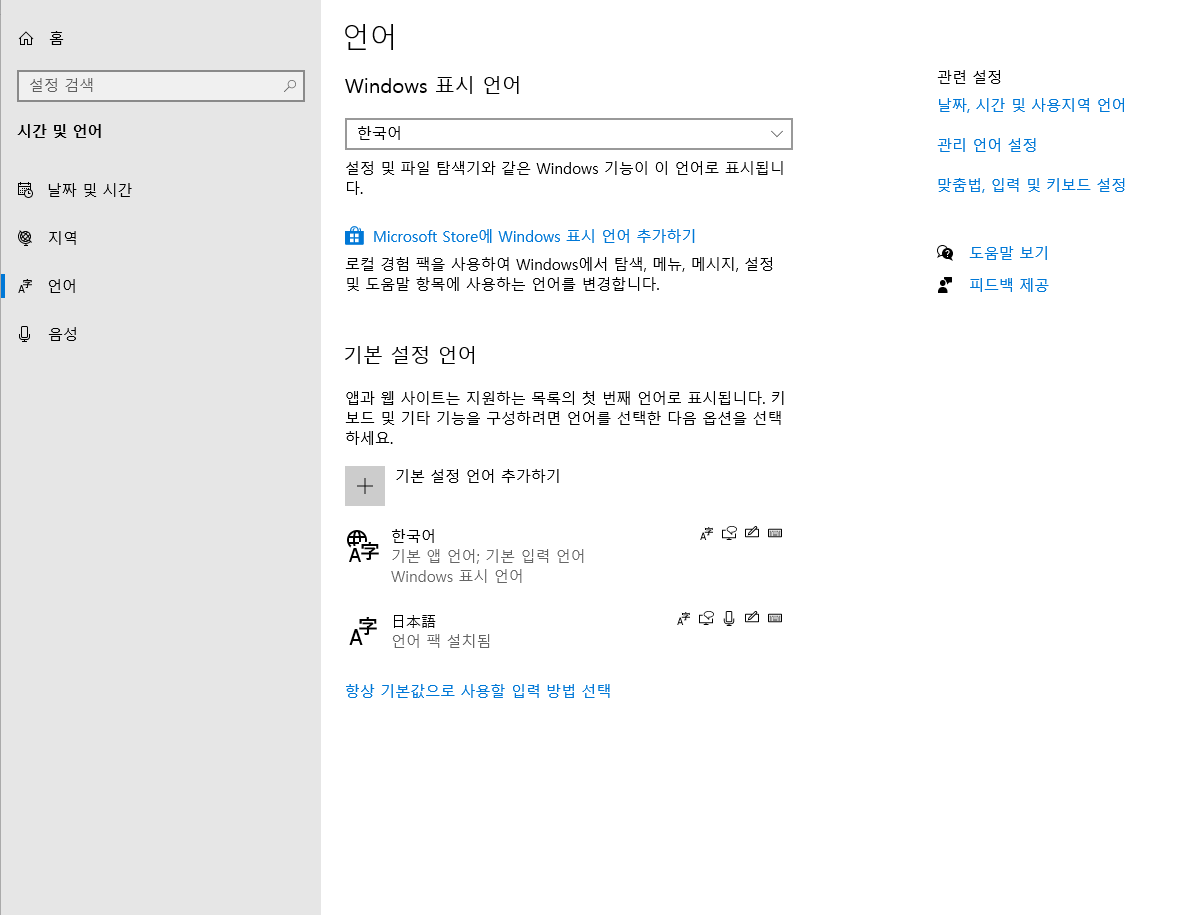
Task: Click the 지역 globe icon
Action: pyautogui.click(x=25, y=238)
